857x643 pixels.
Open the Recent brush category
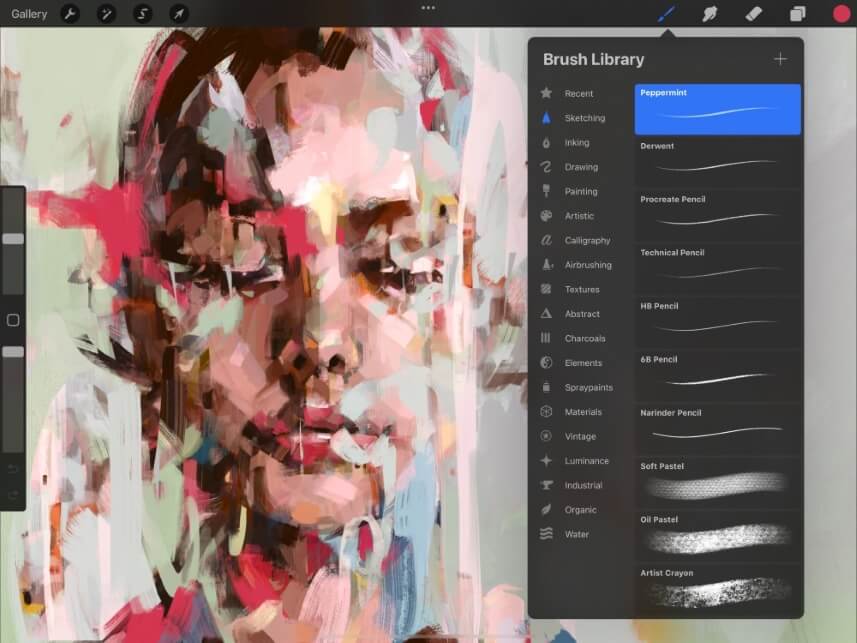tap(578, 94)
